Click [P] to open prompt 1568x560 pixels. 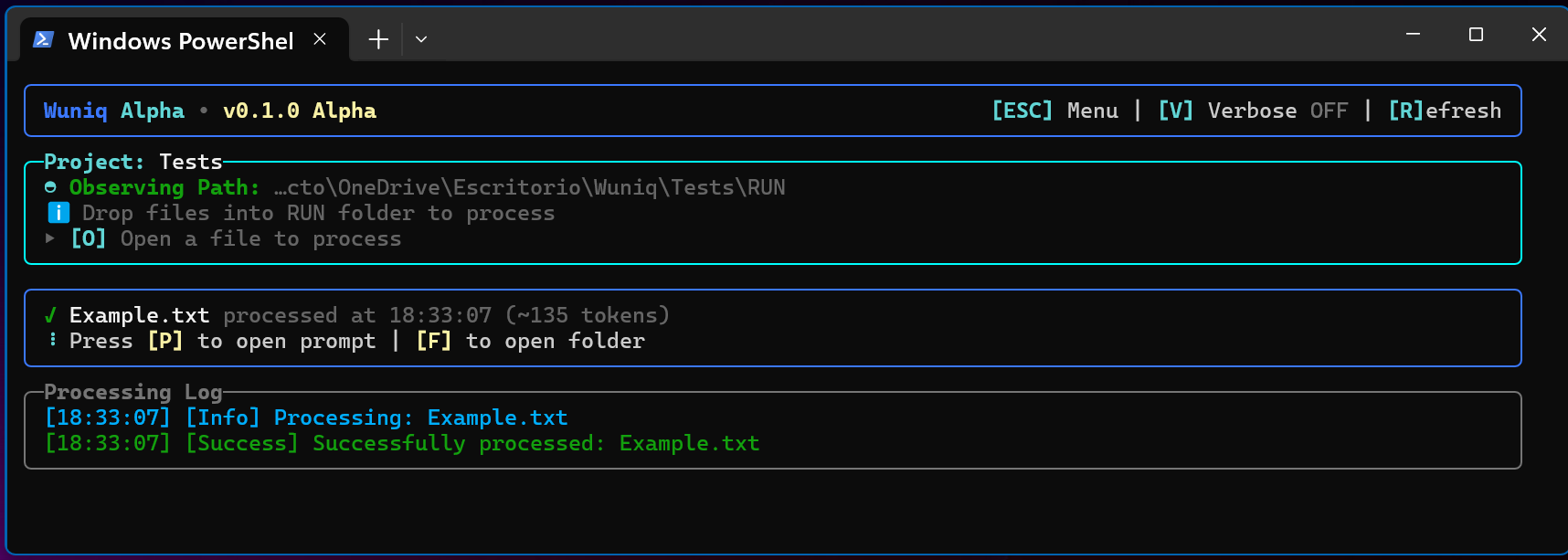(261, 341)
